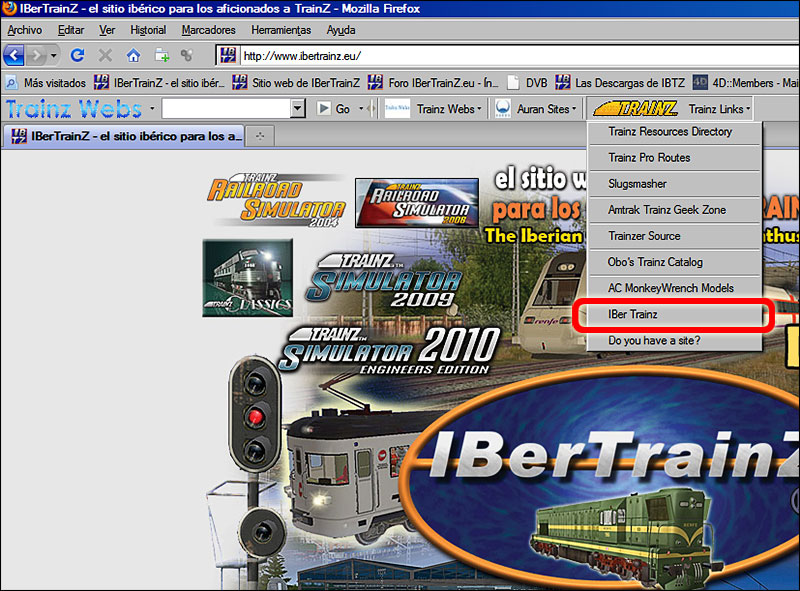Open the Trainz Webs toolbar menu
The image size is (800, 591).
[x=449, y=109]
